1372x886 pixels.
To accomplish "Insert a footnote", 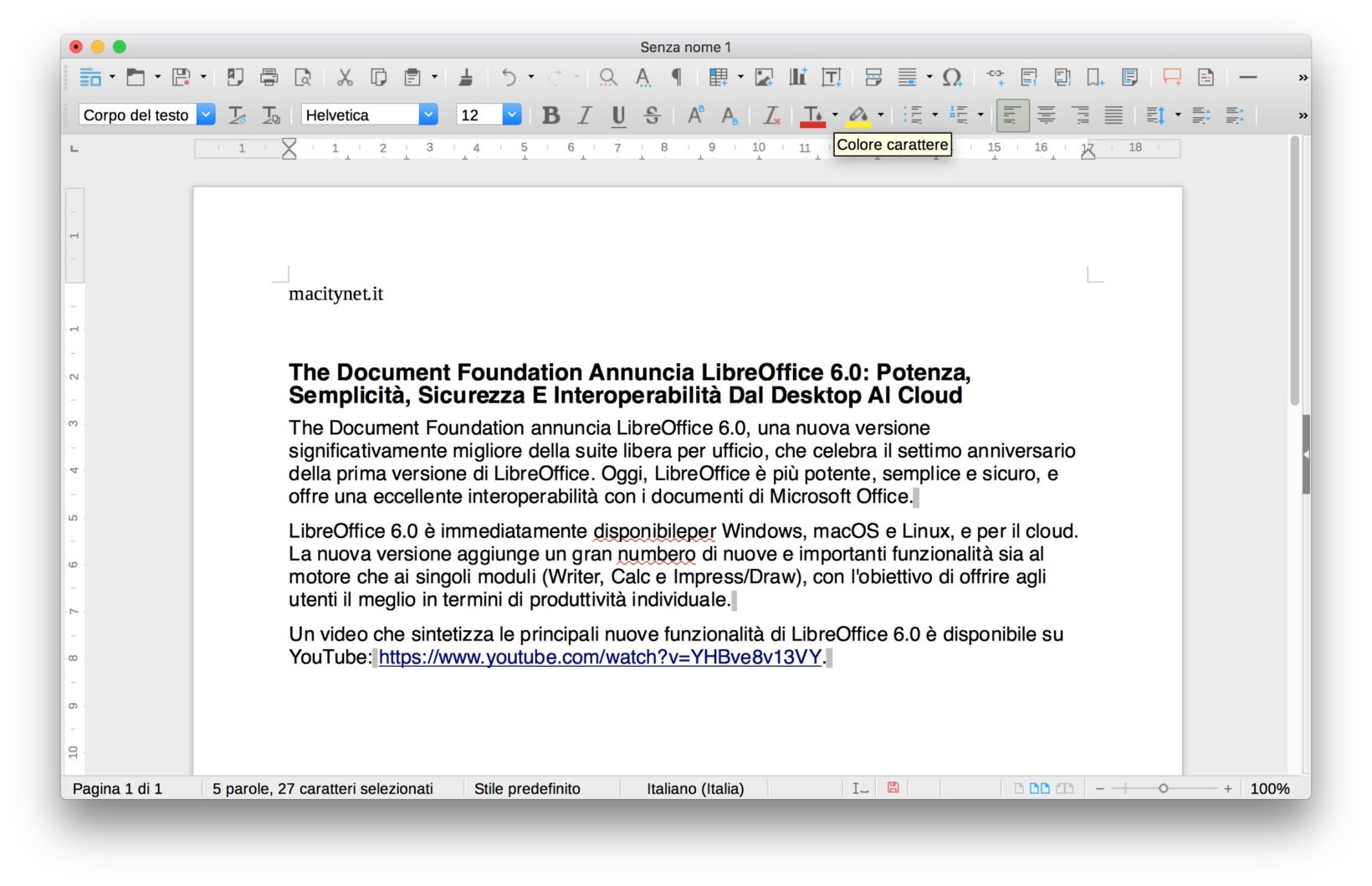I will point(1029,78).
